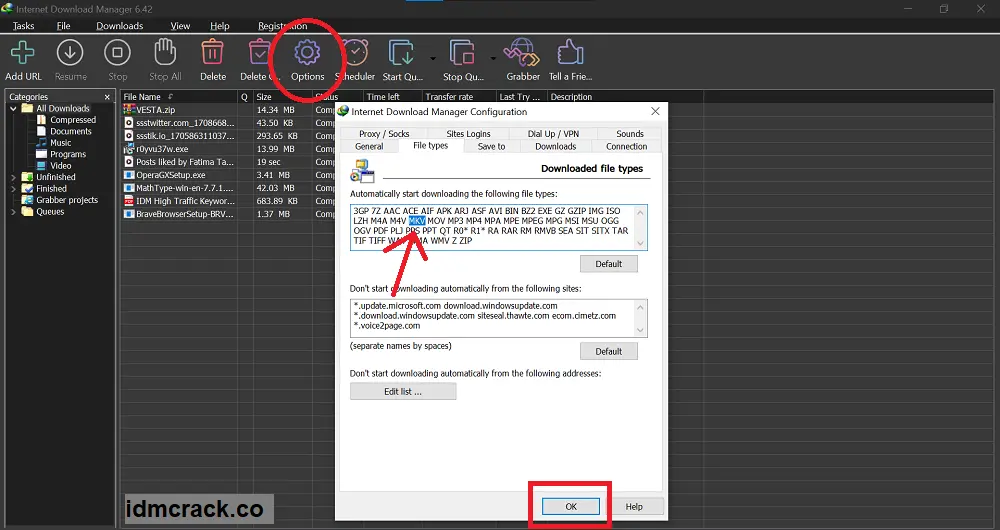Click the Delete trash icon
The width and height of the screenshot is (1000, 530).
[x=212, y=53]
